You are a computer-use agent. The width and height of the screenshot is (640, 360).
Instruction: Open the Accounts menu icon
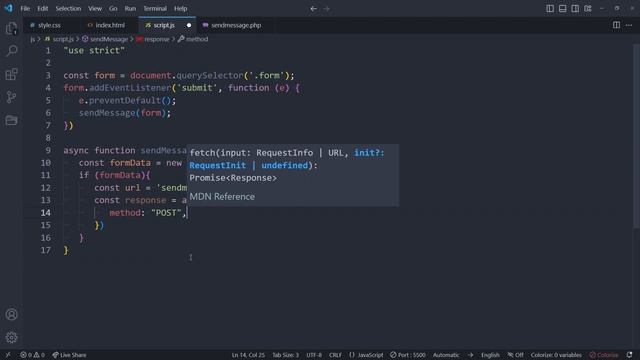[x=11, y=314]
